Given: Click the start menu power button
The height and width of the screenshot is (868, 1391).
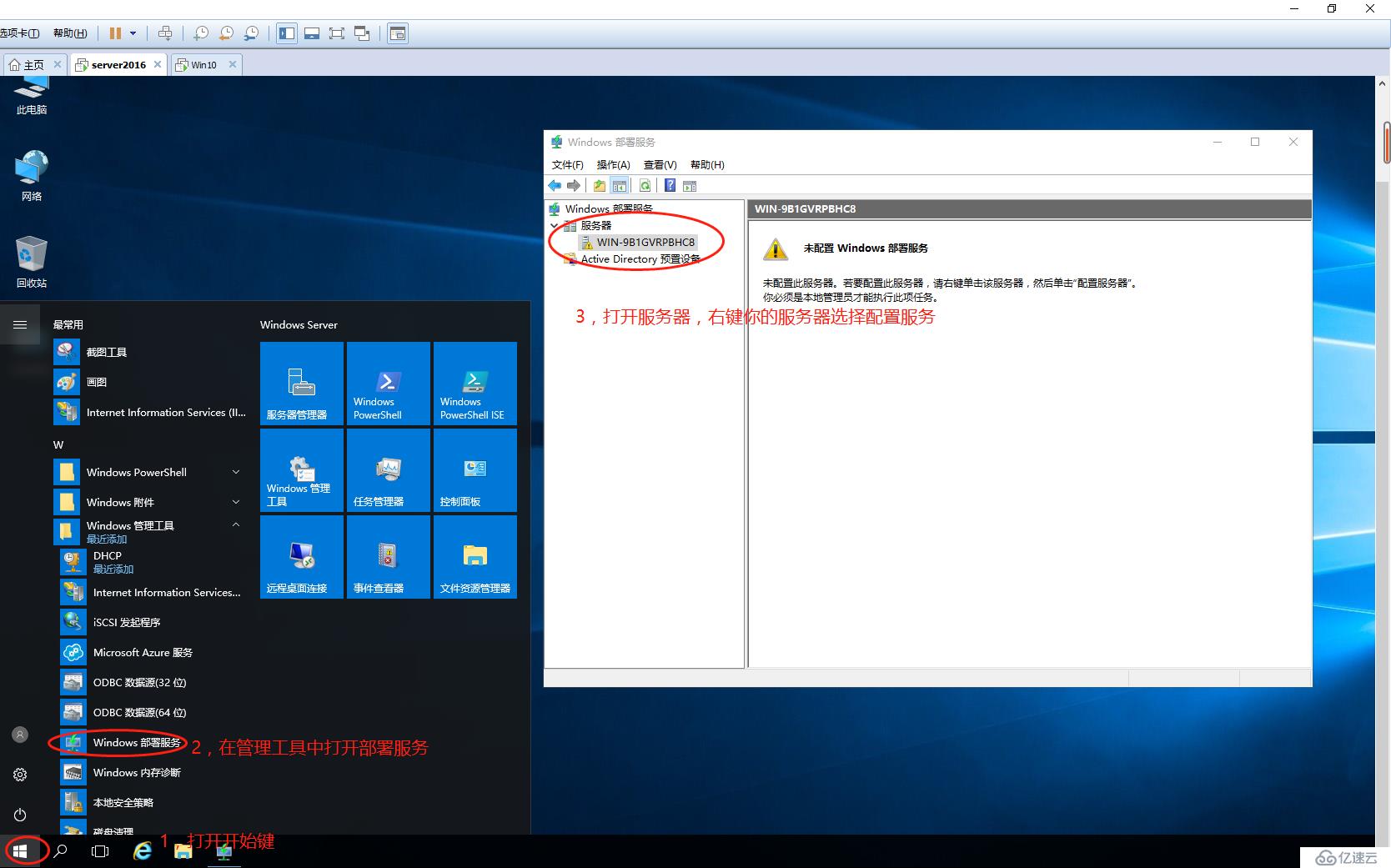Looking at the screenshot, I should pyautogui.click(x=20, y=815).
